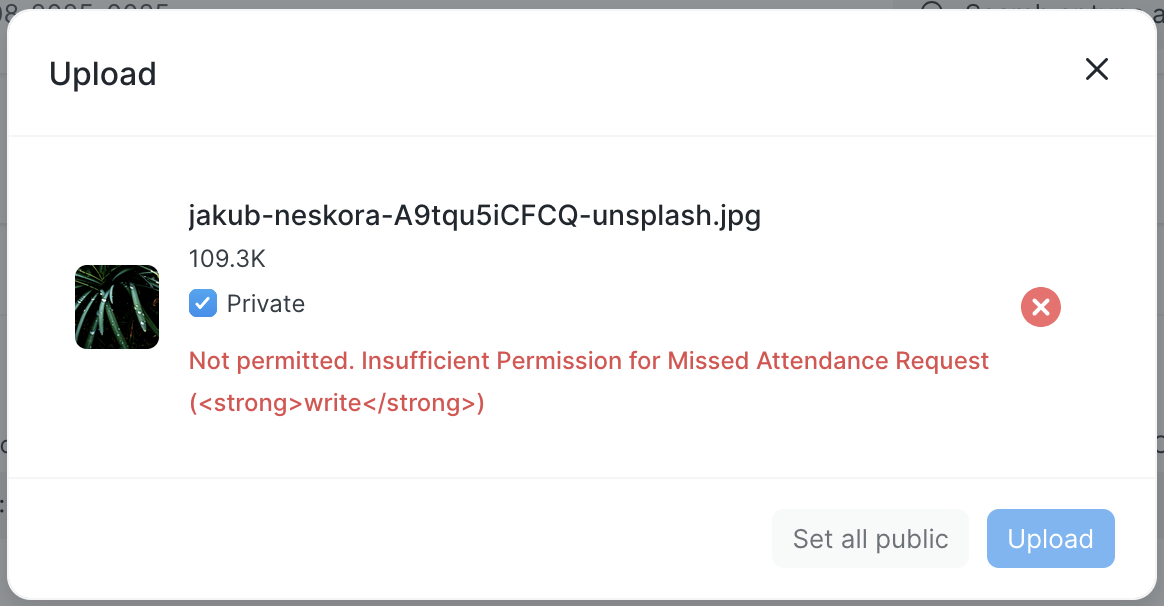The image size is (1164, 606).
Task: Click the blue Upload button
Action: (1050, 539)
